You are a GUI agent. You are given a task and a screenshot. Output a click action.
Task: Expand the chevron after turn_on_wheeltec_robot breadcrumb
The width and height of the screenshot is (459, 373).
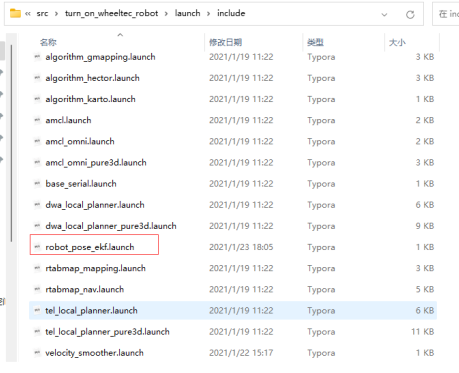click(x=166, y=14)
